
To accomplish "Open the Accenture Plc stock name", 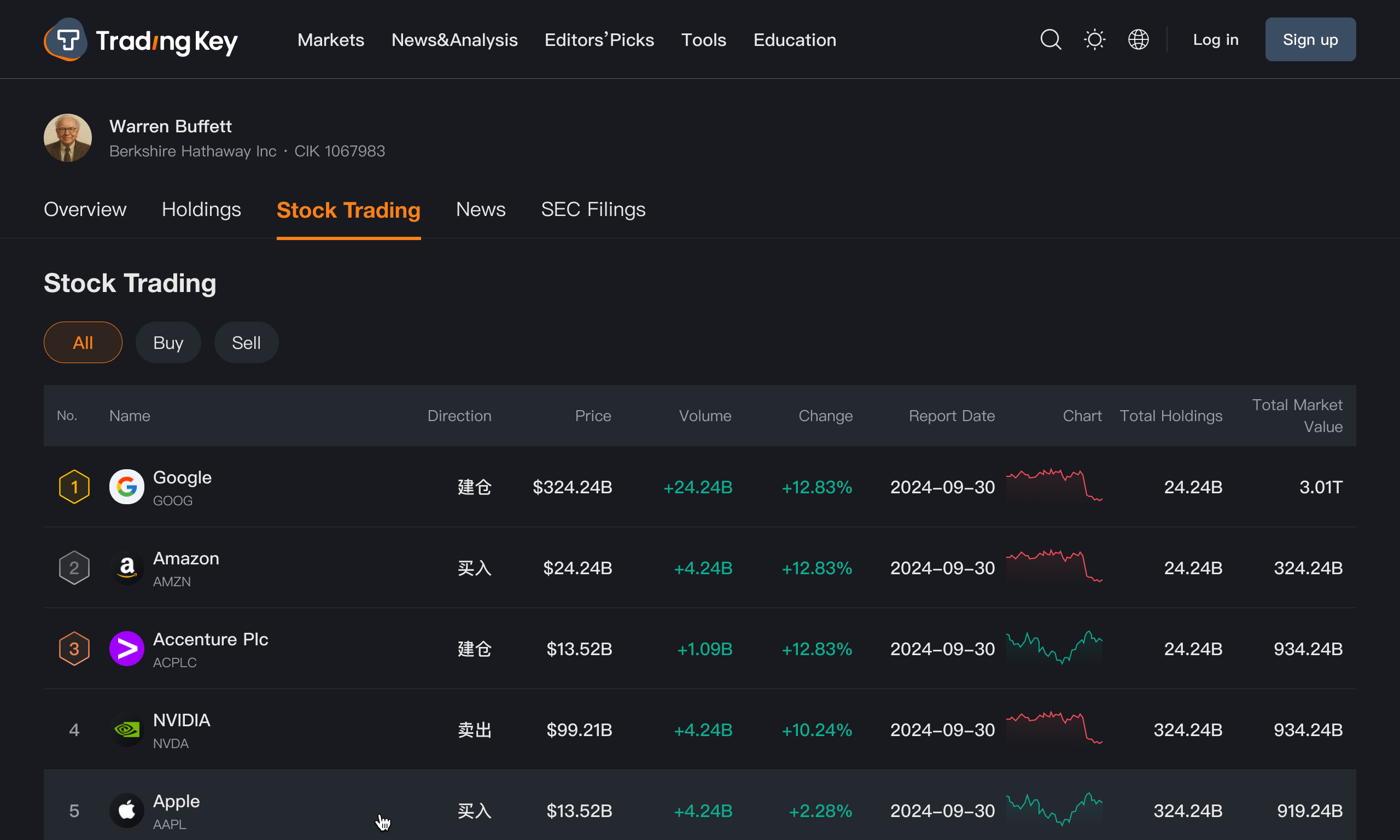I will click(211, 640).
